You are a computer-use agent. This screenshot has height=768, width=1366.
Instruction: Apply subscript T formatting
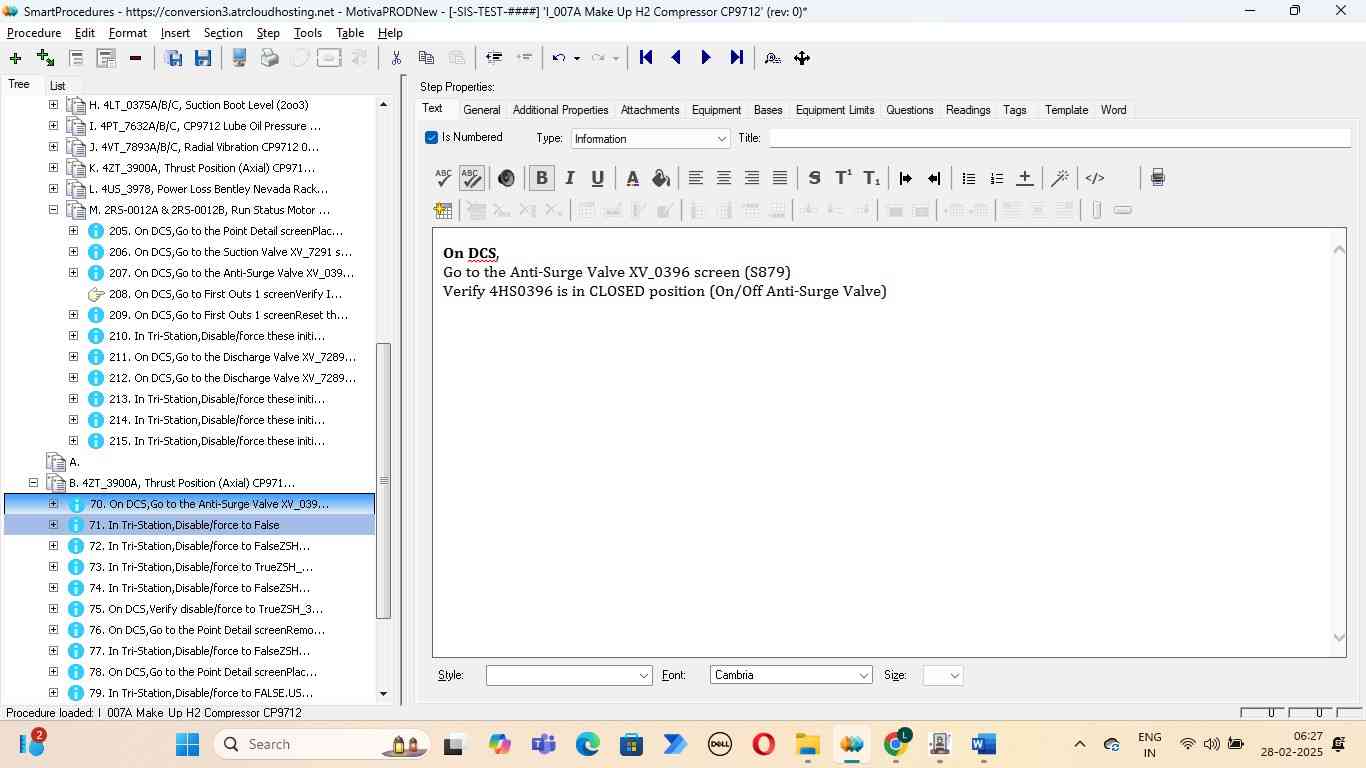(871, 178)
